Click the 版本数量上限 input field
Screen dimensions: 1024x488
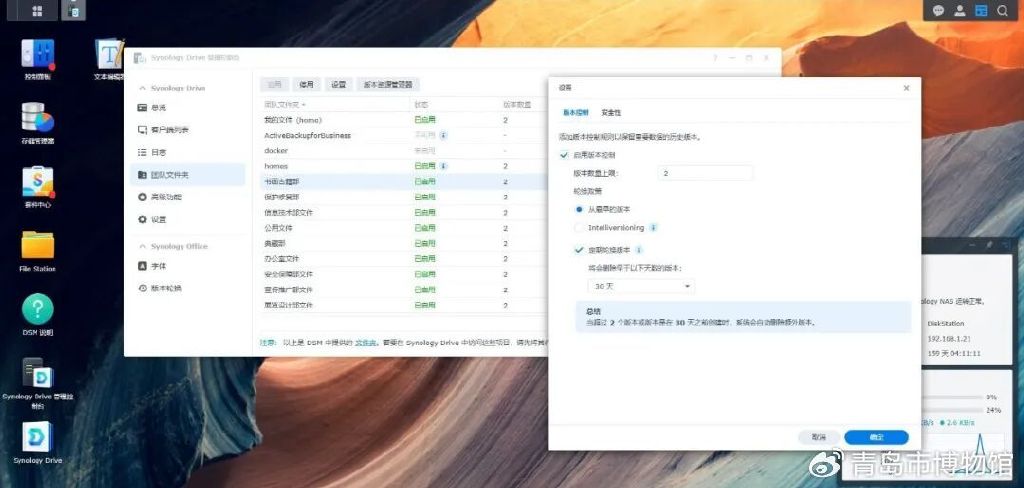click(705, 173)
